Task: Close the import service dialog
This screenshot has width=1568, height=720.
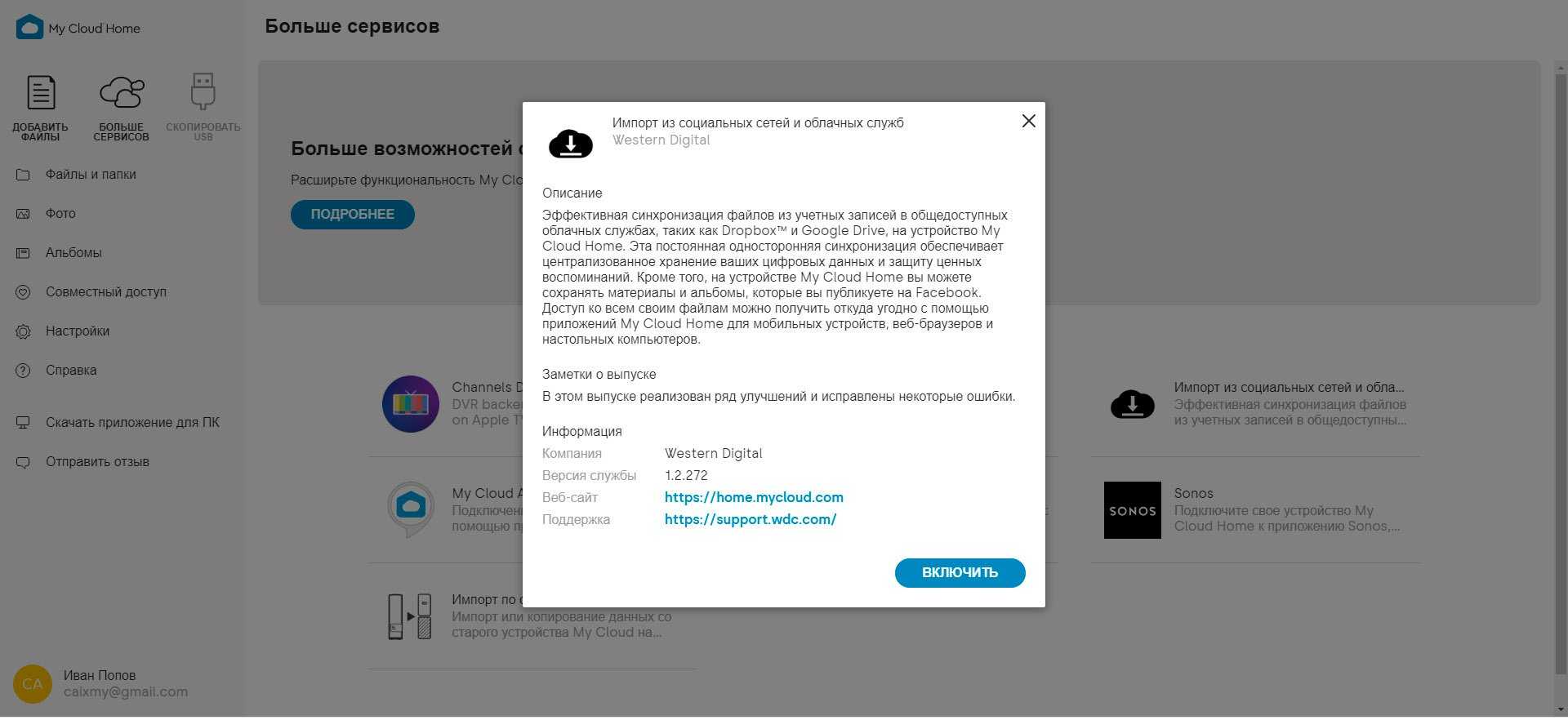Action: click(x=1028, y=121)
